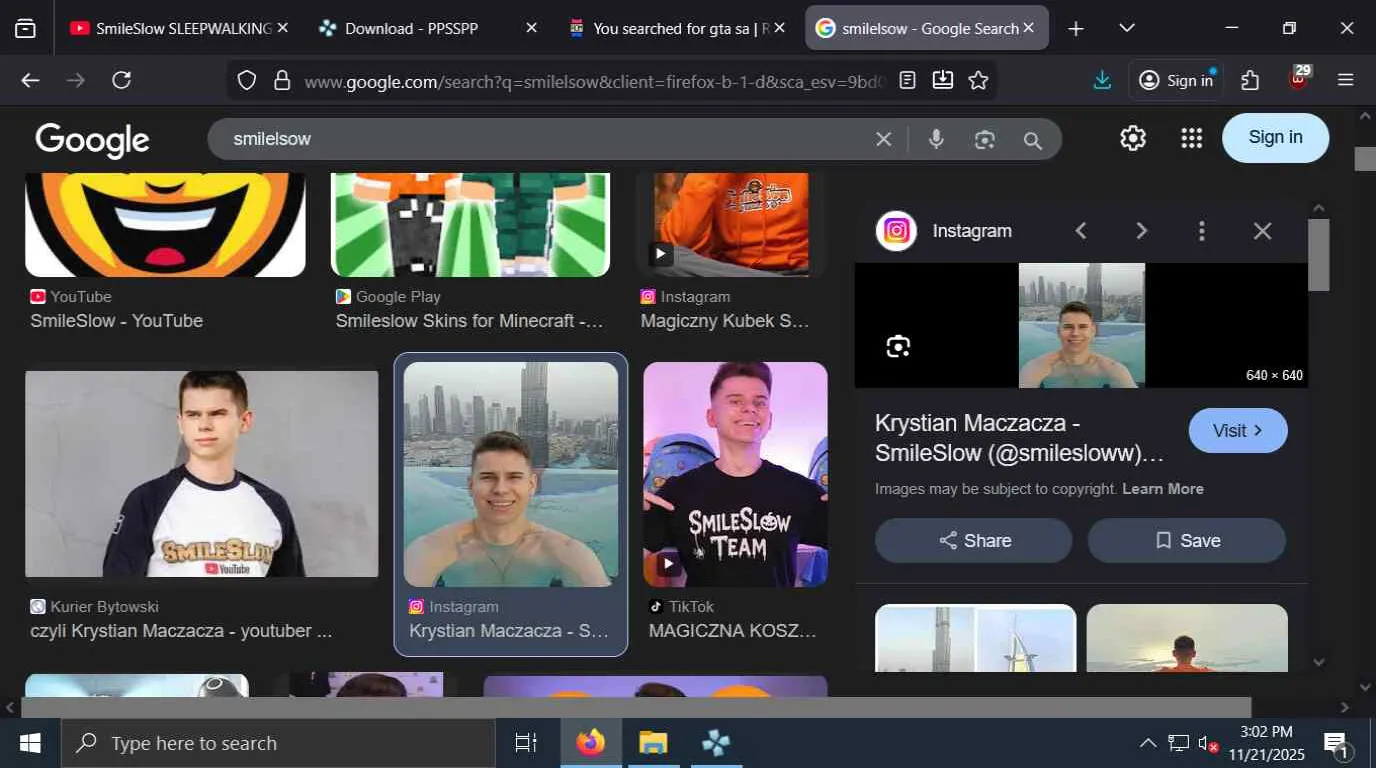
Task: Share the previewed image
Action: (974, 540)
